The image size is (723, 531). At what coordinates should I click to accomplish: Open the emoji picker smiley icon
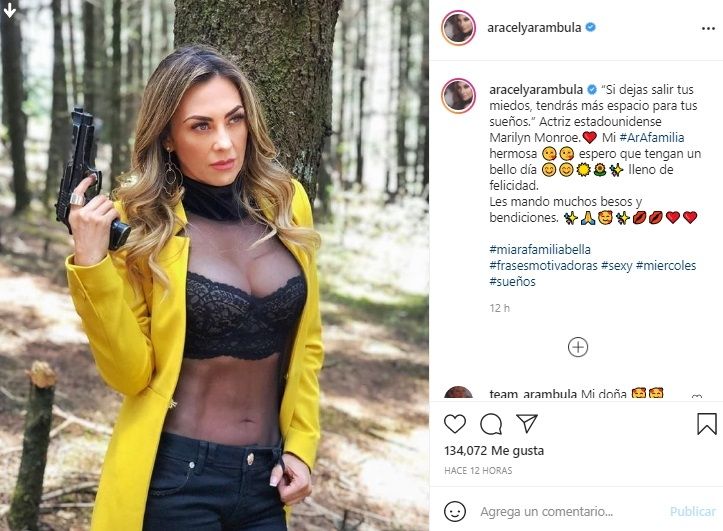click(x=455, y=512)
